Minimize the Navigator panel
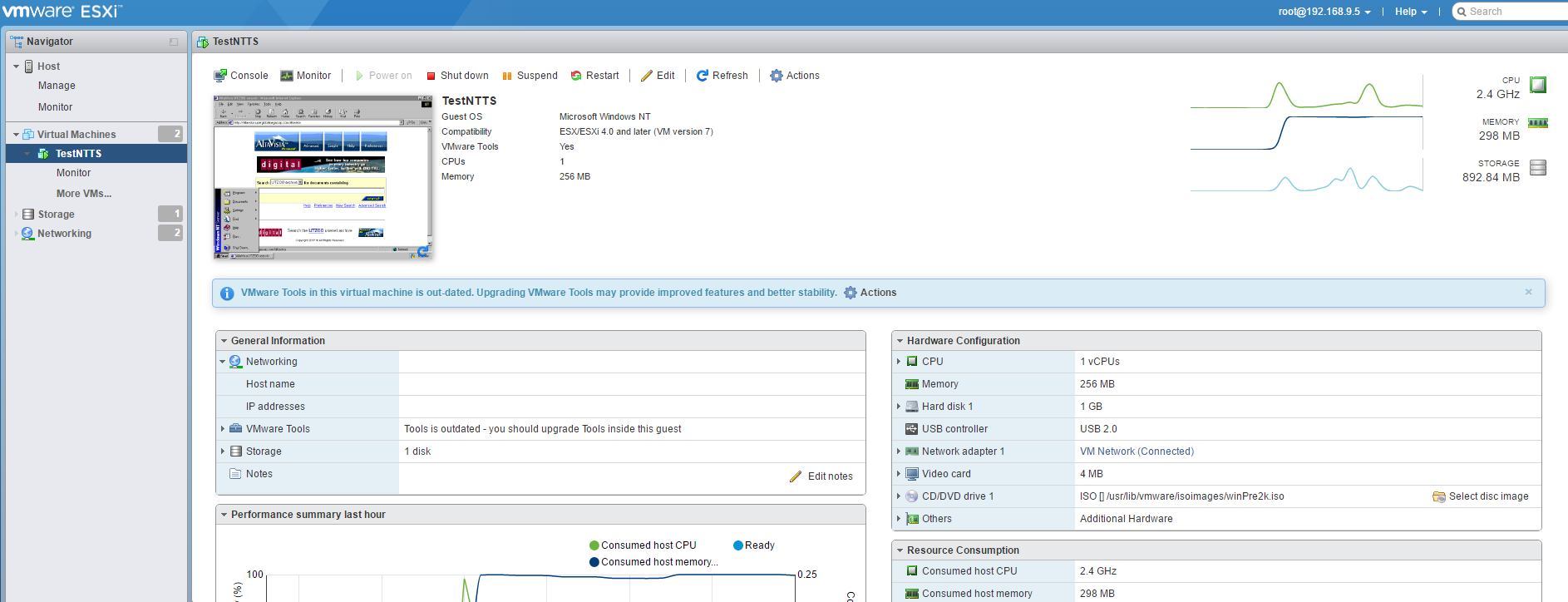1568x602 pixels. [x=174, y=42]
